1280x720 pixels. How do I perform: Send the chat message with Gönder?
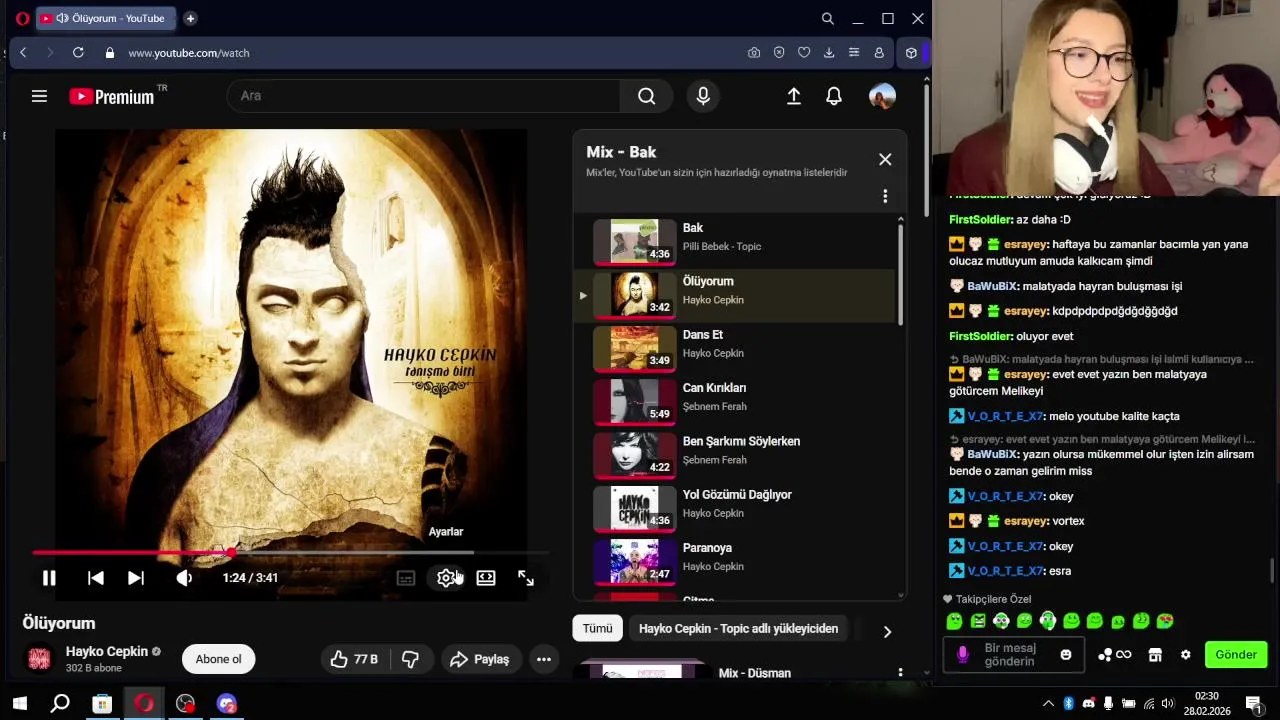click(x=1236, y=655)
